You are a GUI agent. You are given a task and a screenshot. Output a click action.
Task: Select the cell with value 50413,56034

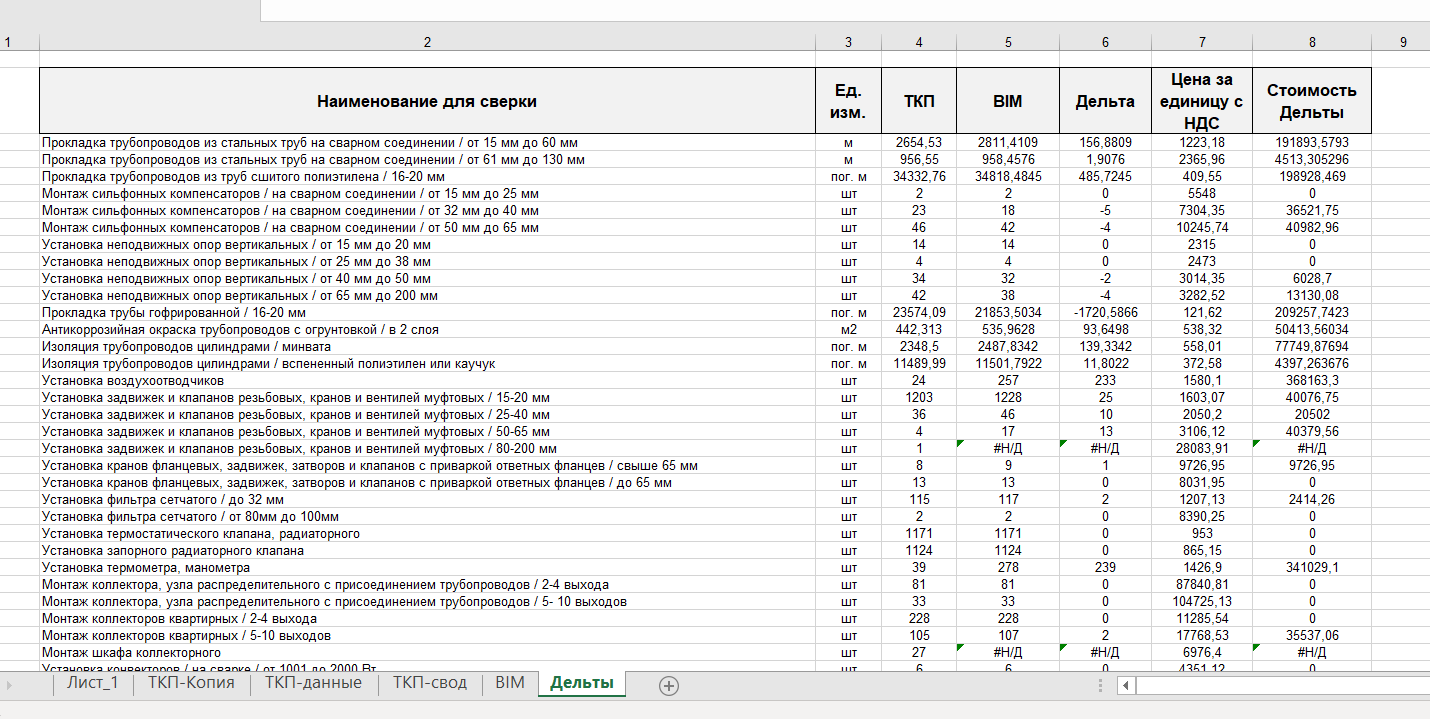tap(1312, 330)
